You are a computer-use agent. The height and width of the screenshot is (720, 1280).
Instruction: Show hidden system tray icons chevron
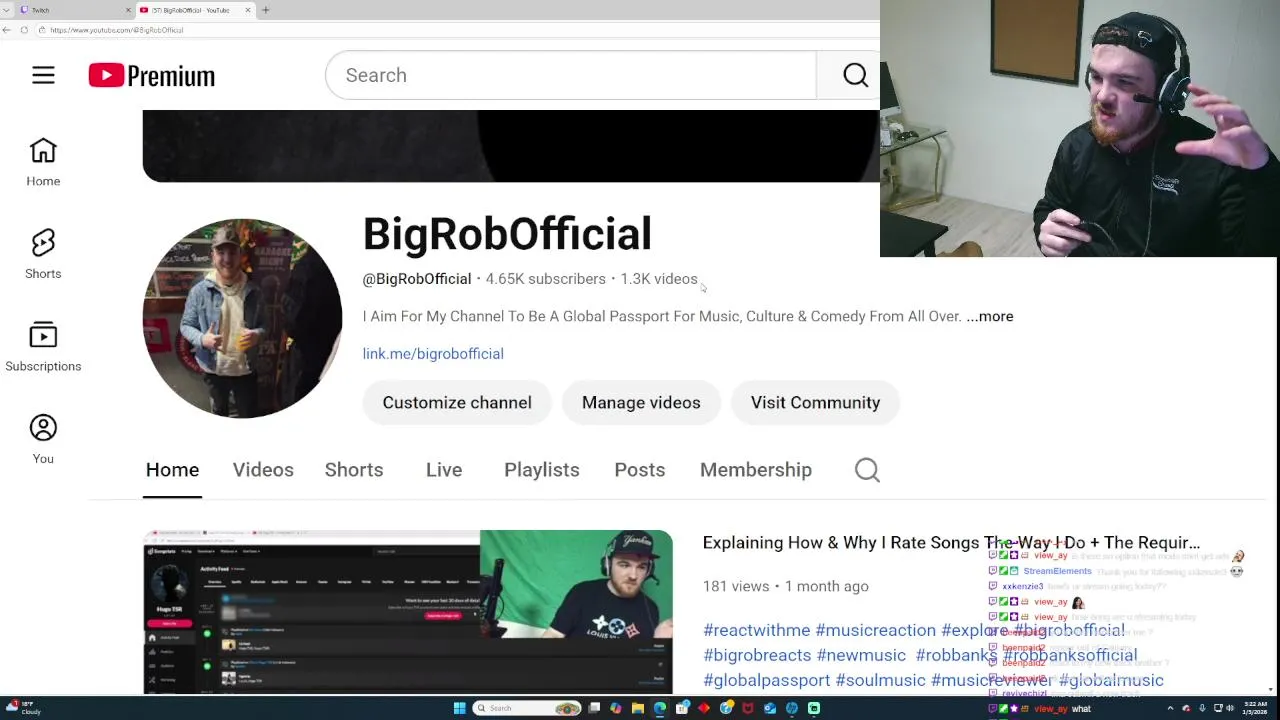1170,708
